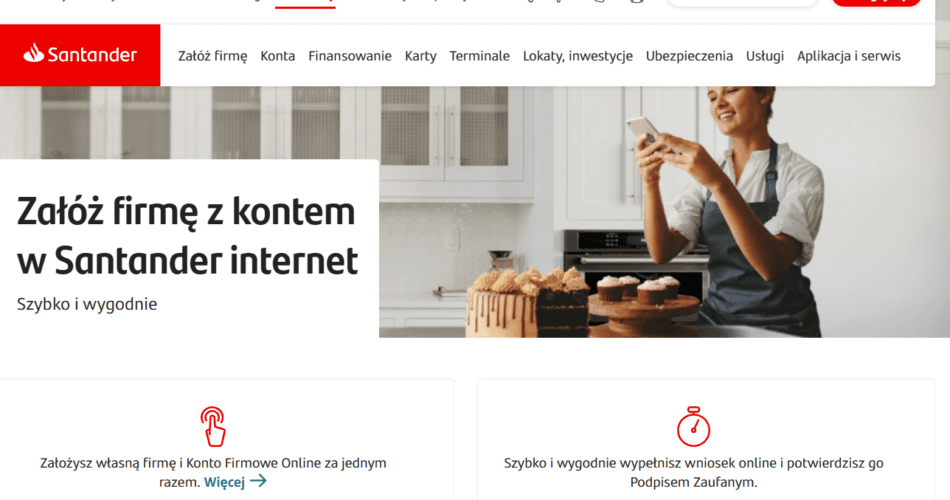Click the red finger-tap touch icon
This screenshot has width=950, height=500.
tap(213, 427)
